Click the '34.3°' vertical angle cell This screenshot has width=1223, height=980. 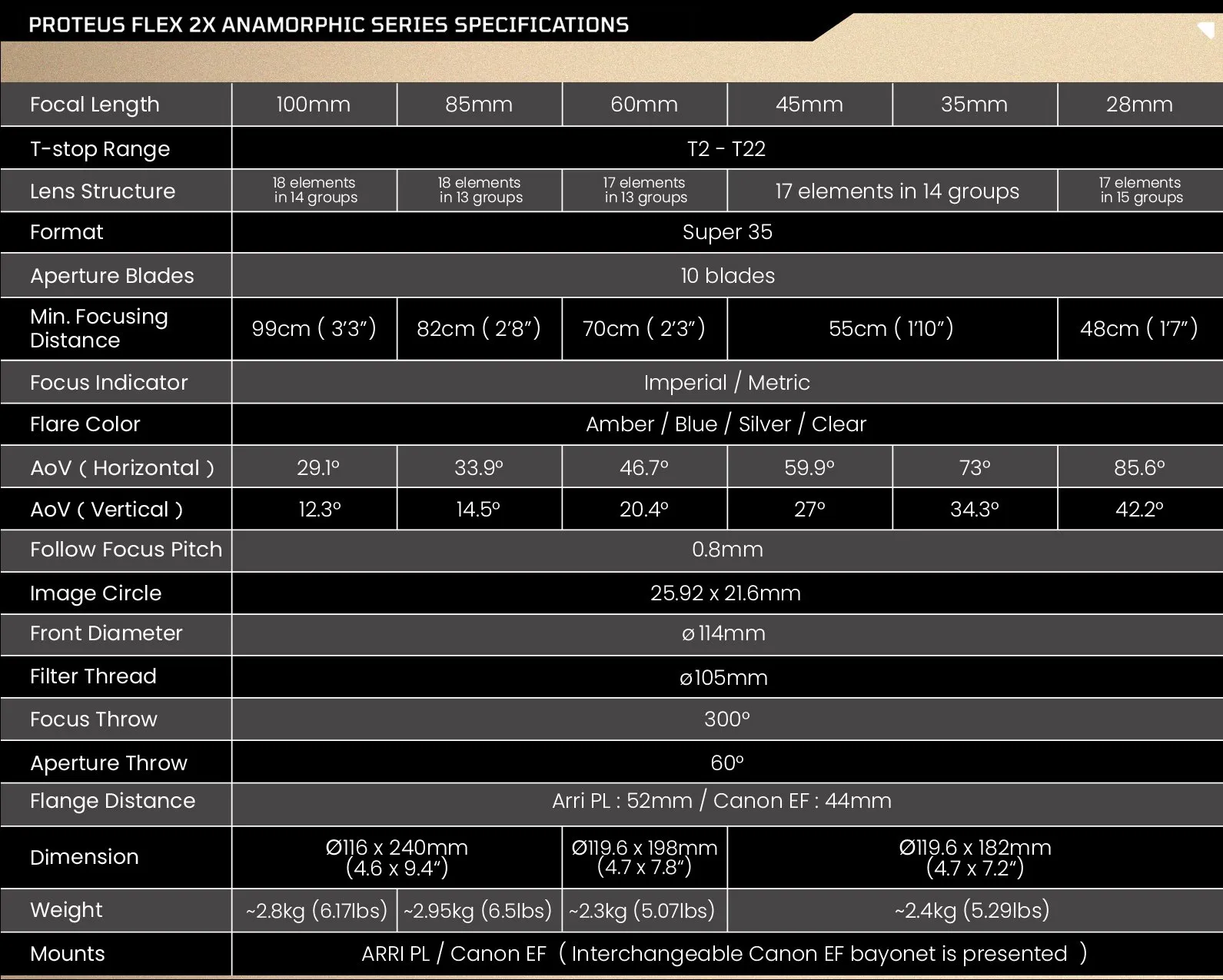975,510
